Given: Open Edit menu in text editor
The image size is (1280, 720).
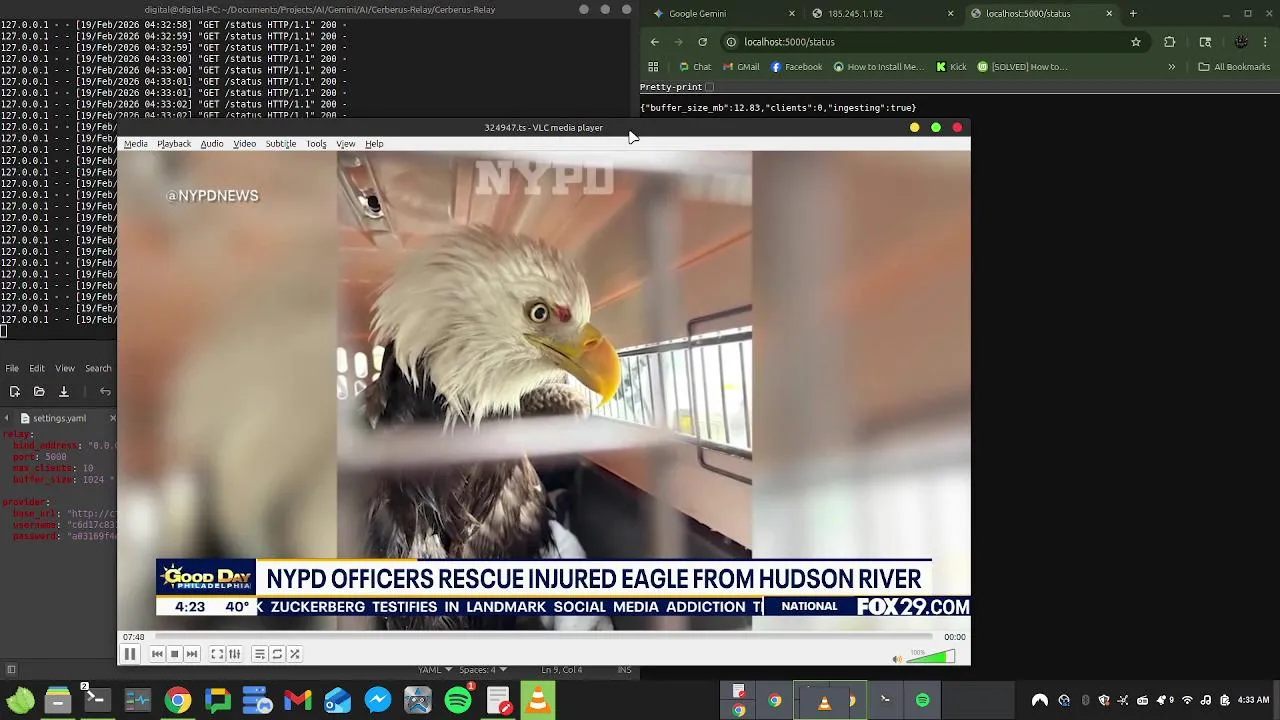Looking at the screenshot, I should pyautogui.click(x=37, y=368).
